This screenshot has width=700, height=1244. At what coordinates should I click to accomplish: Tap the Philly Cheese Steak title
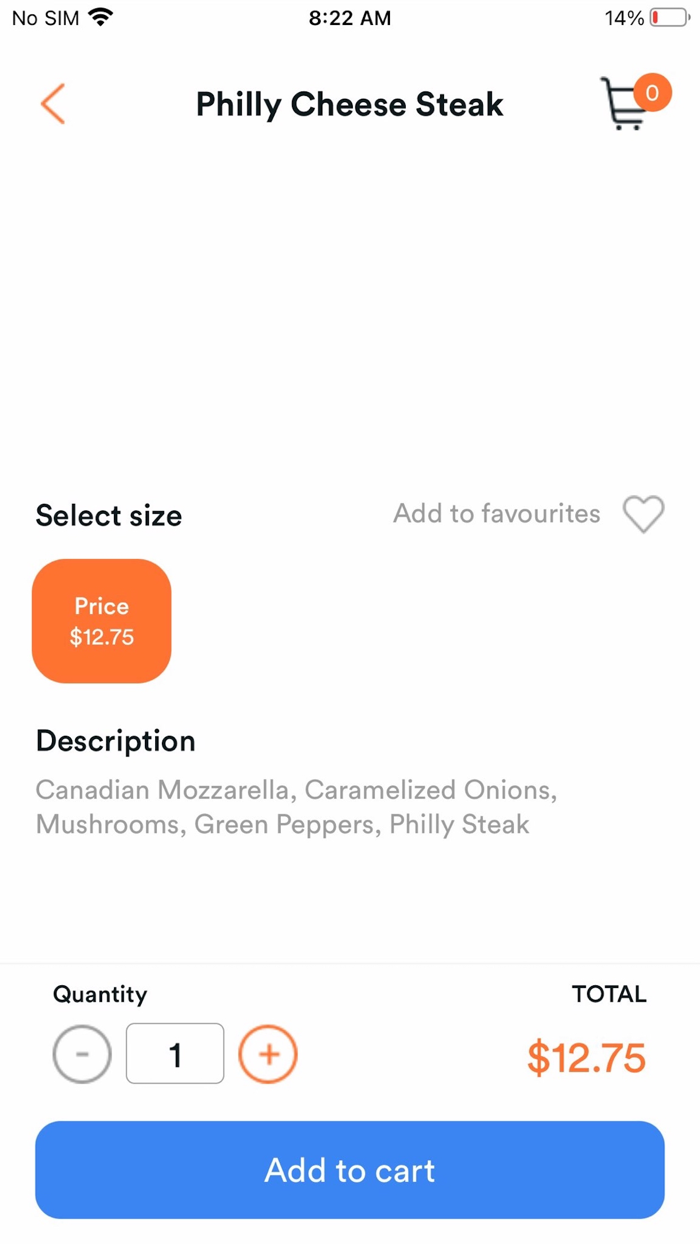click(x=349, y=104)
